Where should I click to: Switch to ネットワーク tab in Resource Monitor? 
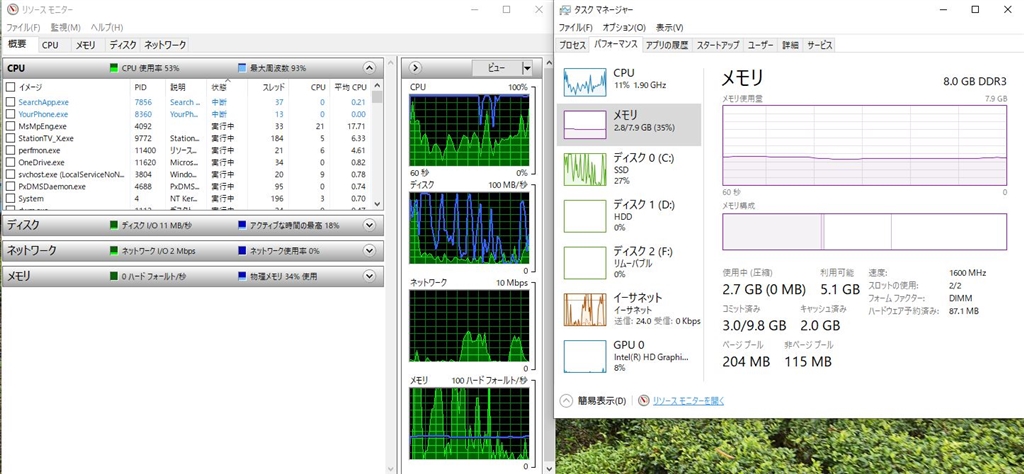165,45
